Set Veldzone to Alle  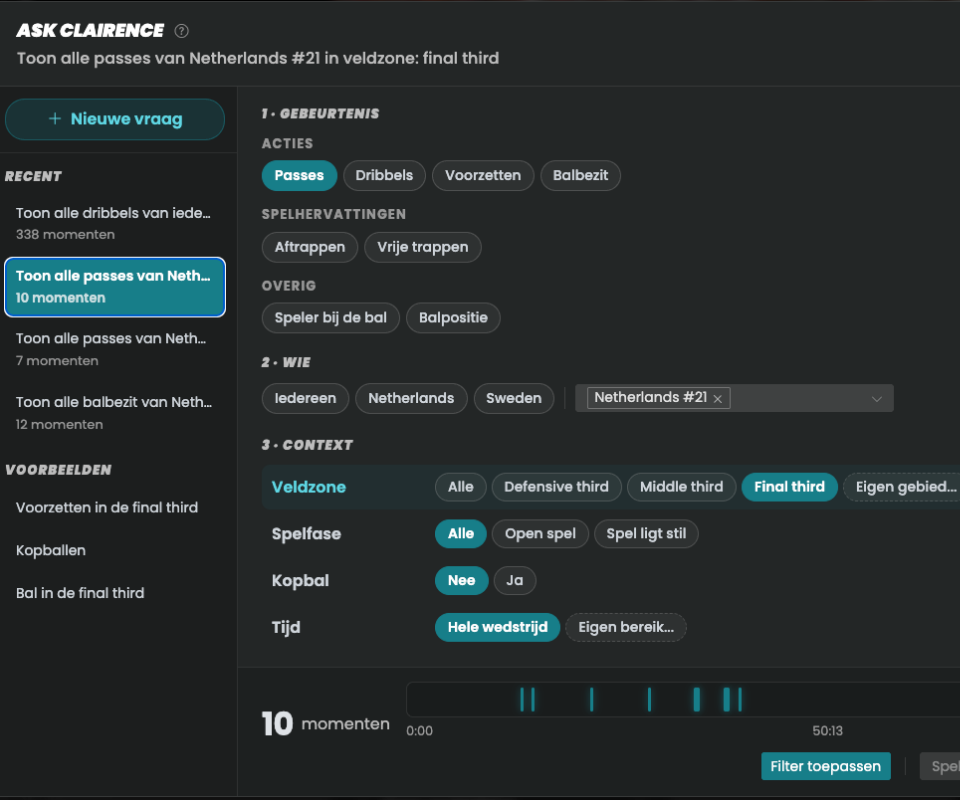[x=460, y=487]
